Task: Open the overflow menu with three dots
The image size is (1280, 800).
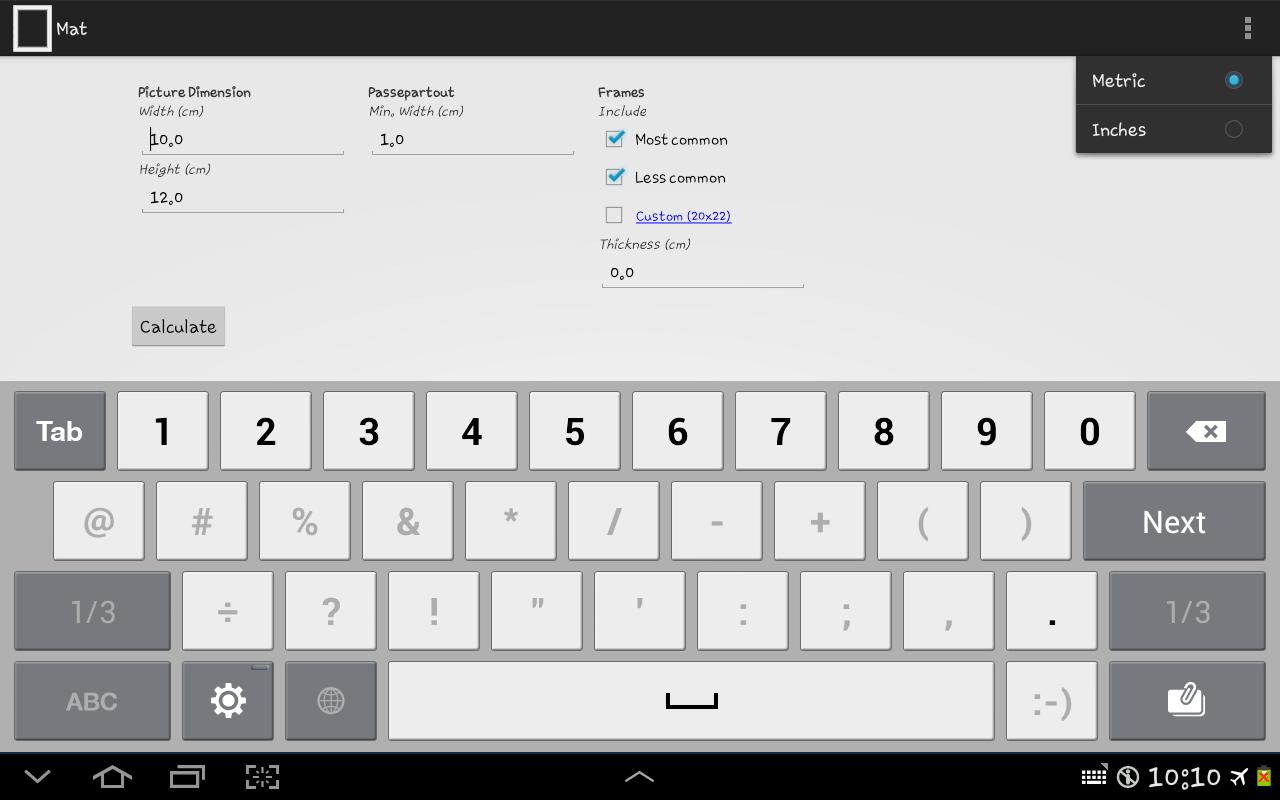Action: (1247, 28)
